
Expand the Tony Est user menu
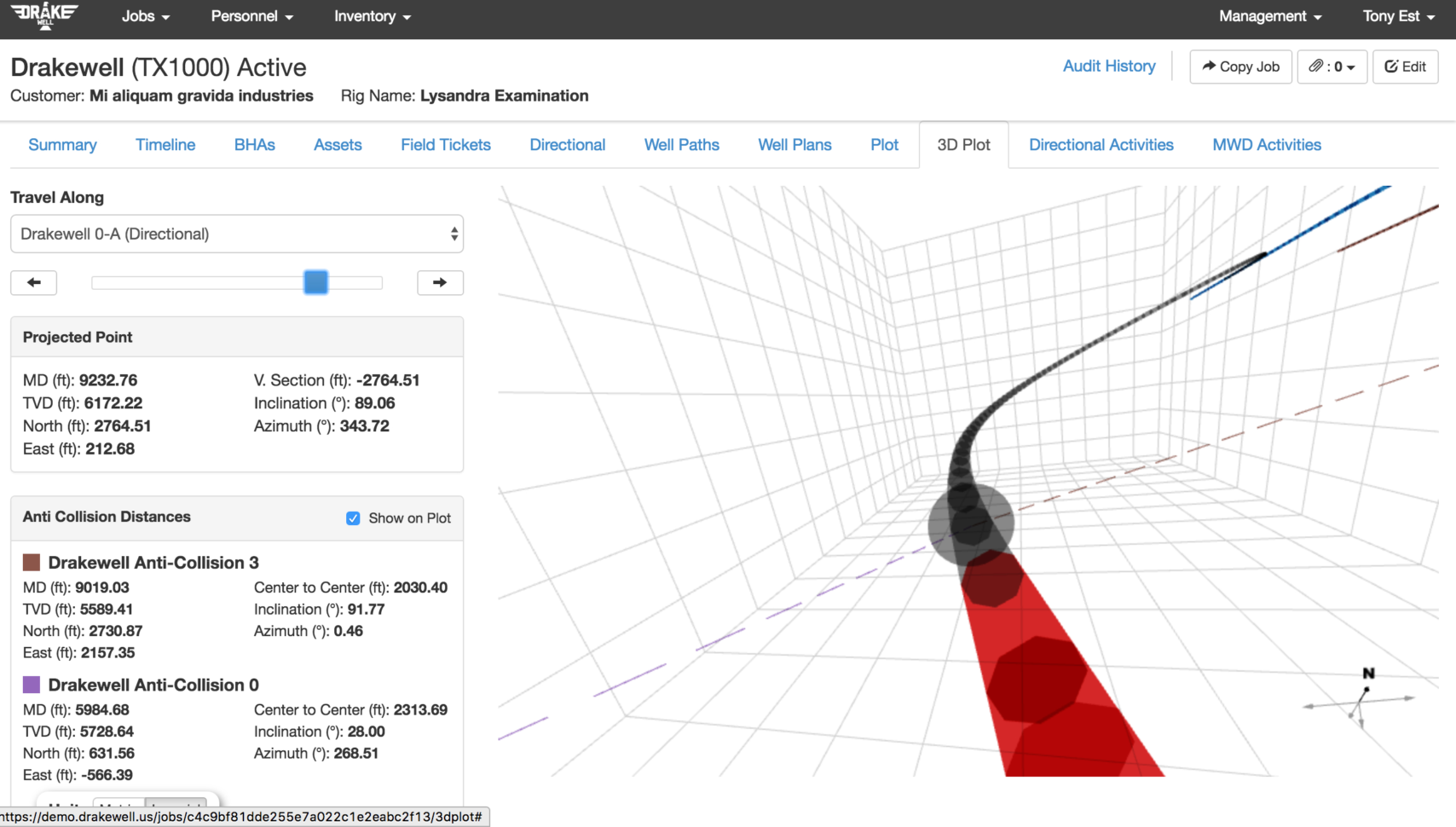(x=1396, y=16)
